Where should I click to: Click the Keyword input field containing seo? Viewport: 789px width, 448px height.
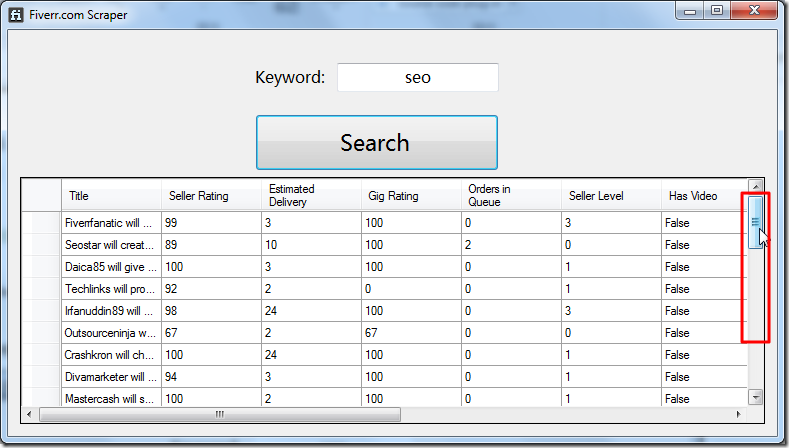[418, 78]
